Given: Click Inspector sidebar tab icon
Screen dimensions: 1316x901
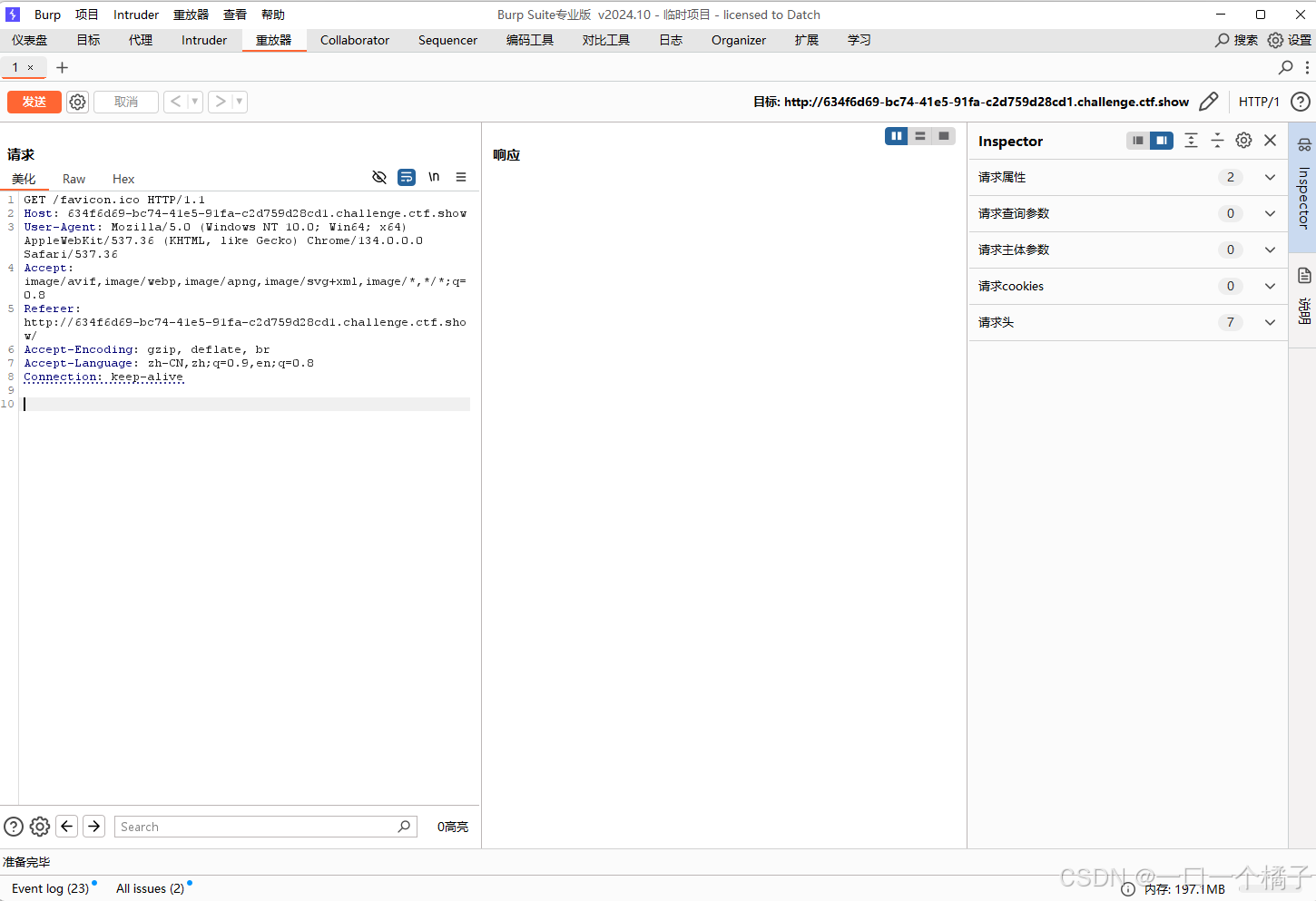Looking at the screenshot, I should pos(1304,144).
